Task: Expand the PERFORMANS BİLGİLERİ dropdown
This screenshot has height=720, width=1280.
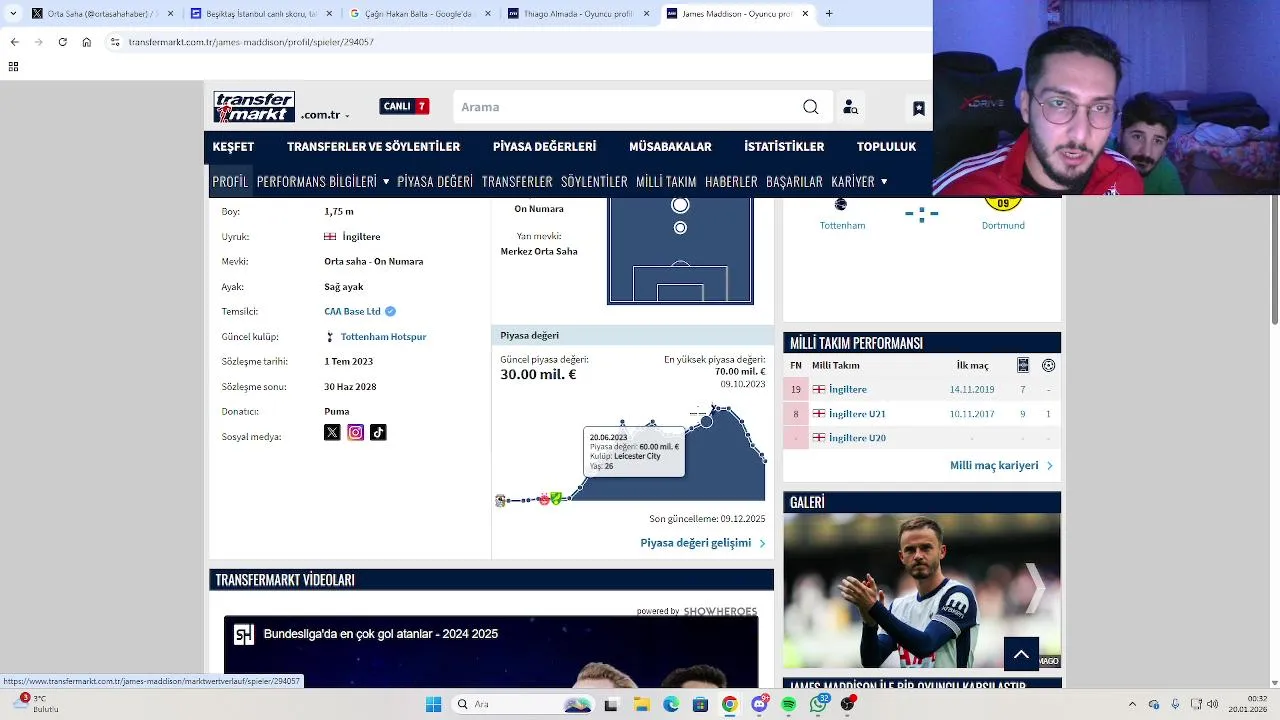Action: coord(386,182)
